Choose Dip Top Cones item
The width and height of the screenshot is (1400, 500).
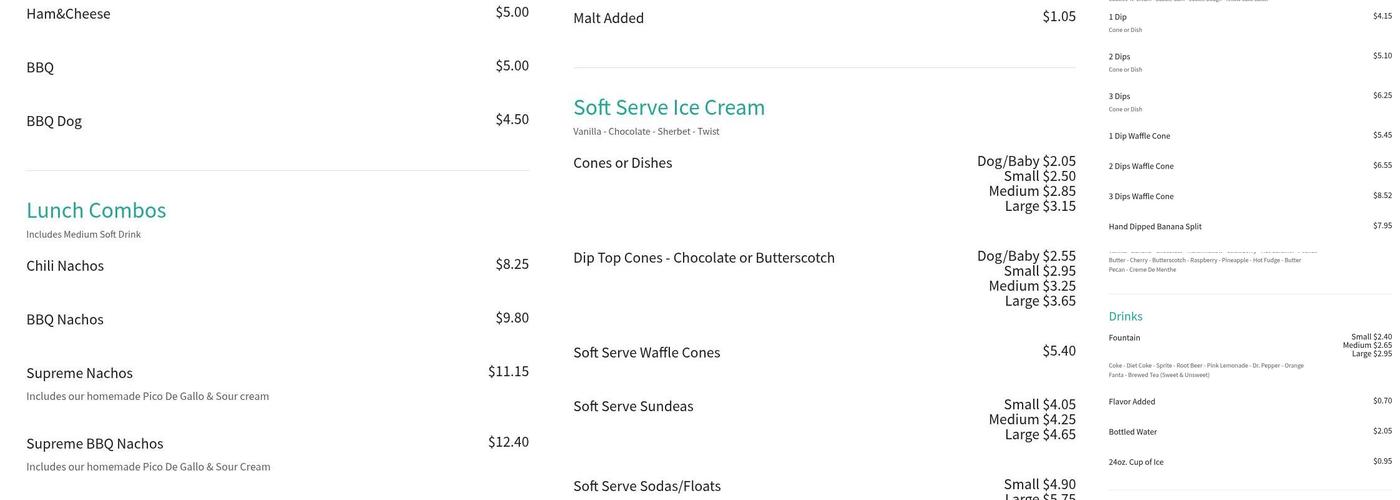703,258
